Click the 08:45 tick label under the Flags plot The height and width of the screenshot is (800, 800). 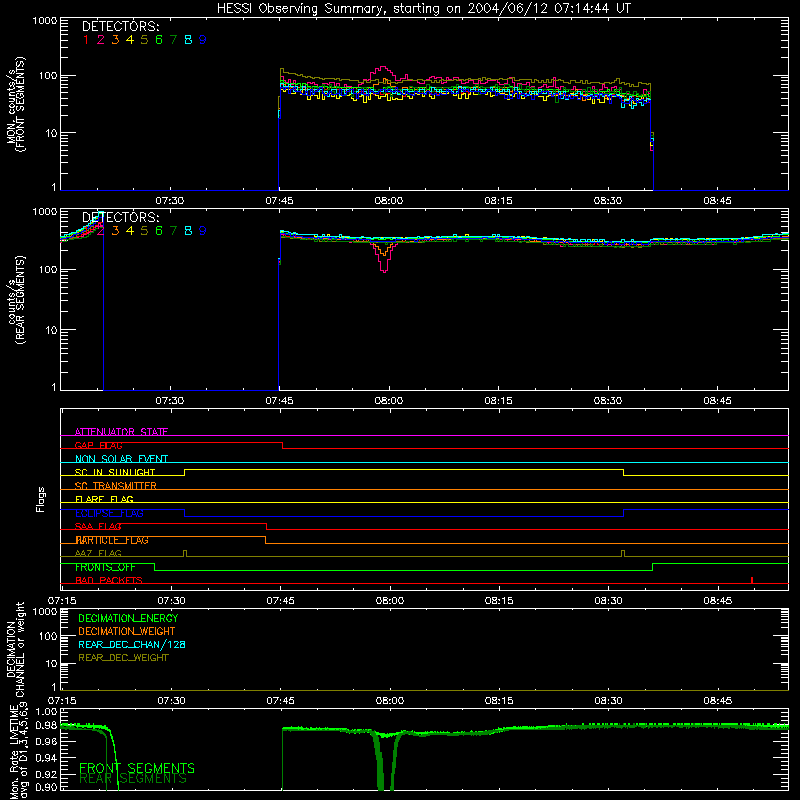[717, 601]
